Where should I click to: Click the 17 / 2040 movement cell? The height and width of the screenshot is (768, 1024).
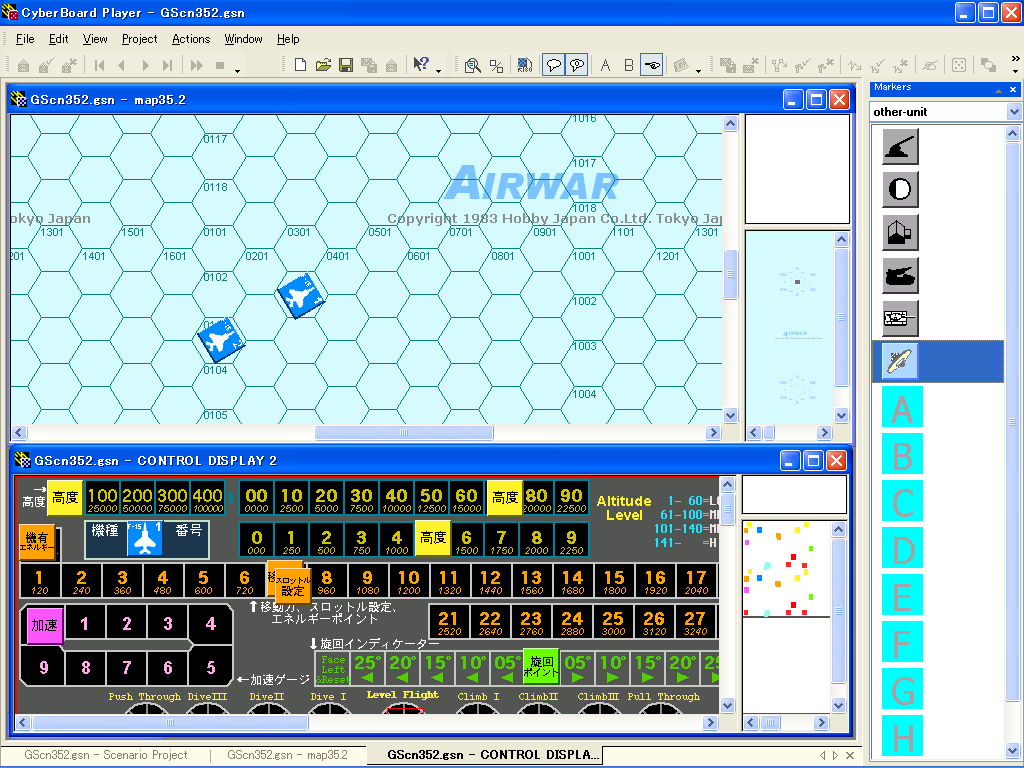(x=696, y=581)
